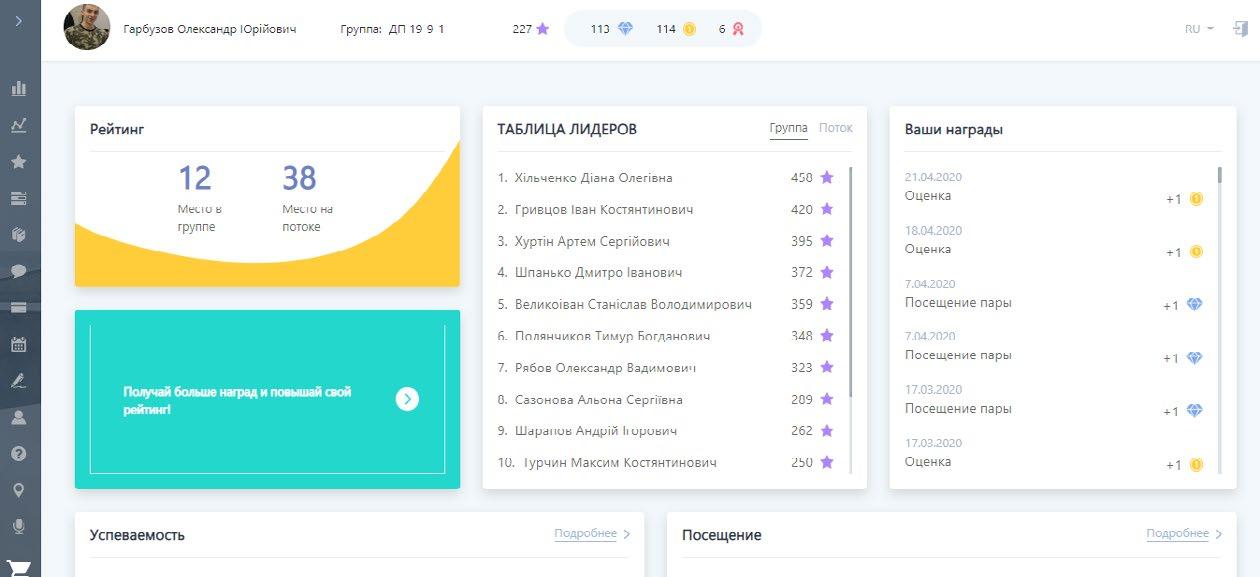Click the Посещение пары entry dated 17.03.2020
Viewport: 1260px width, 577px height.
(x=958, y=408)
